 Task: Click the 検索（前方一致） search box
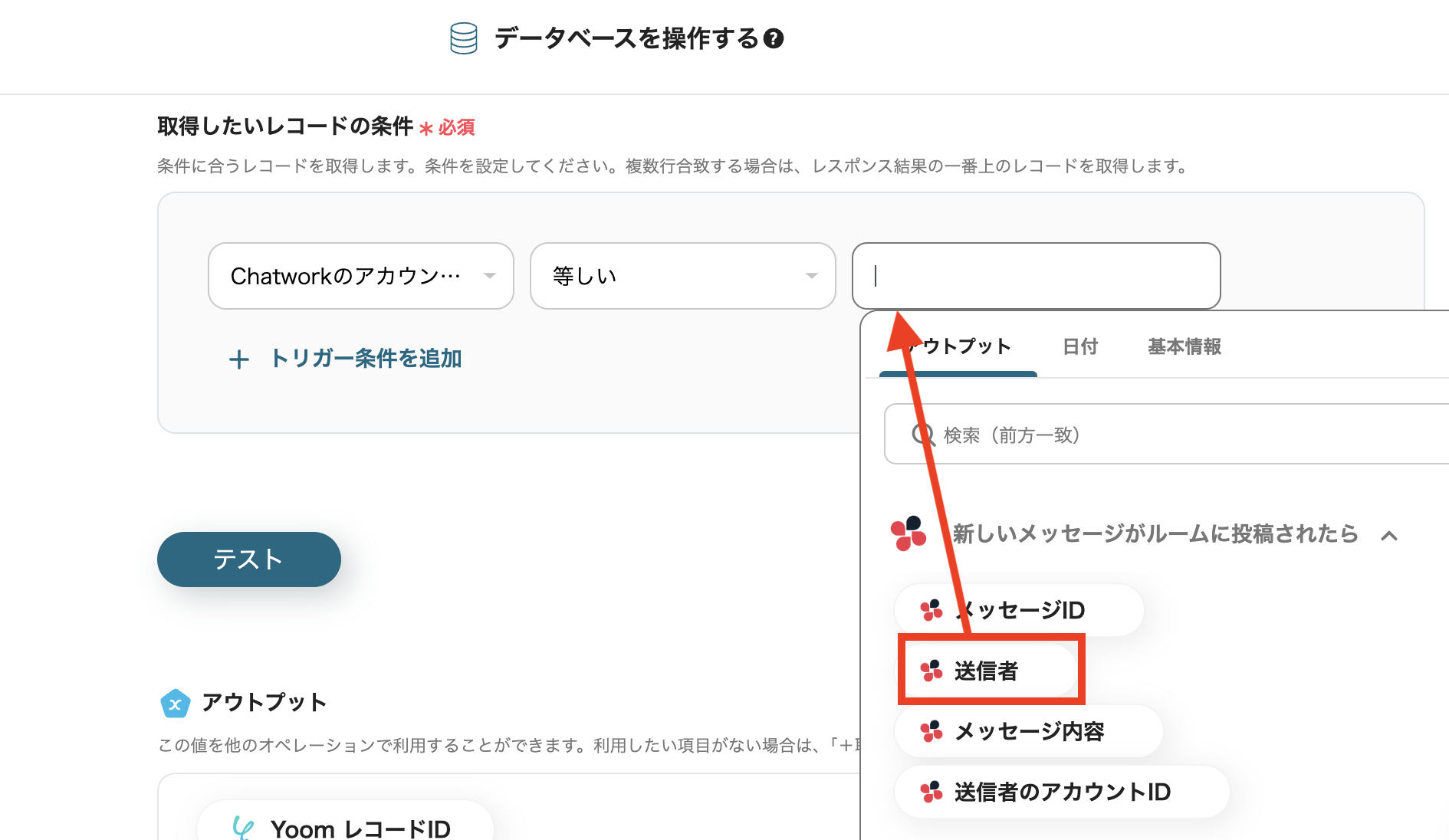[x=1166, y=435]
